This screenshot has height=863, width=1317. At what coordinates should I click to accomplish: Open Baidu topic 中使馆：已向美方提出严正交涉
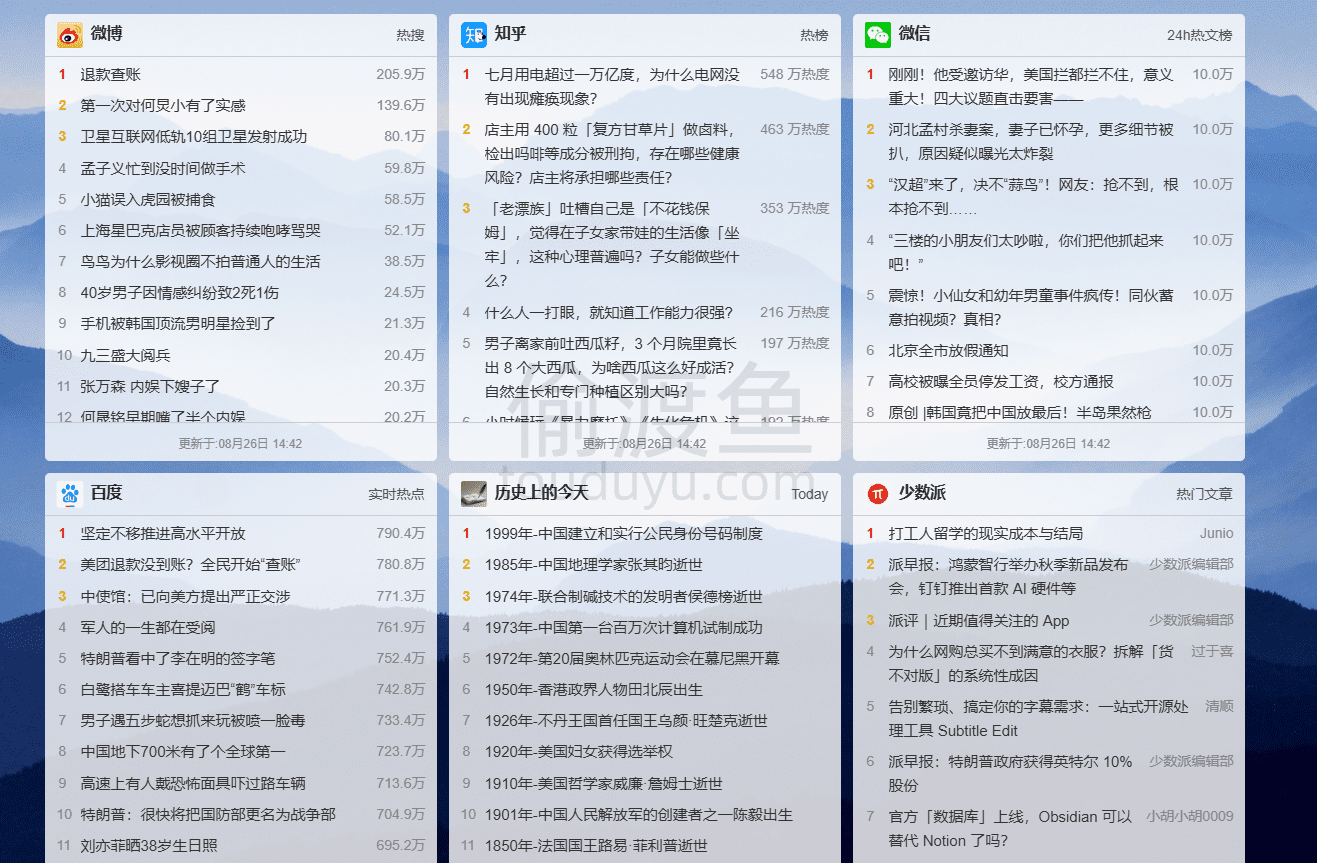[186, 596]
